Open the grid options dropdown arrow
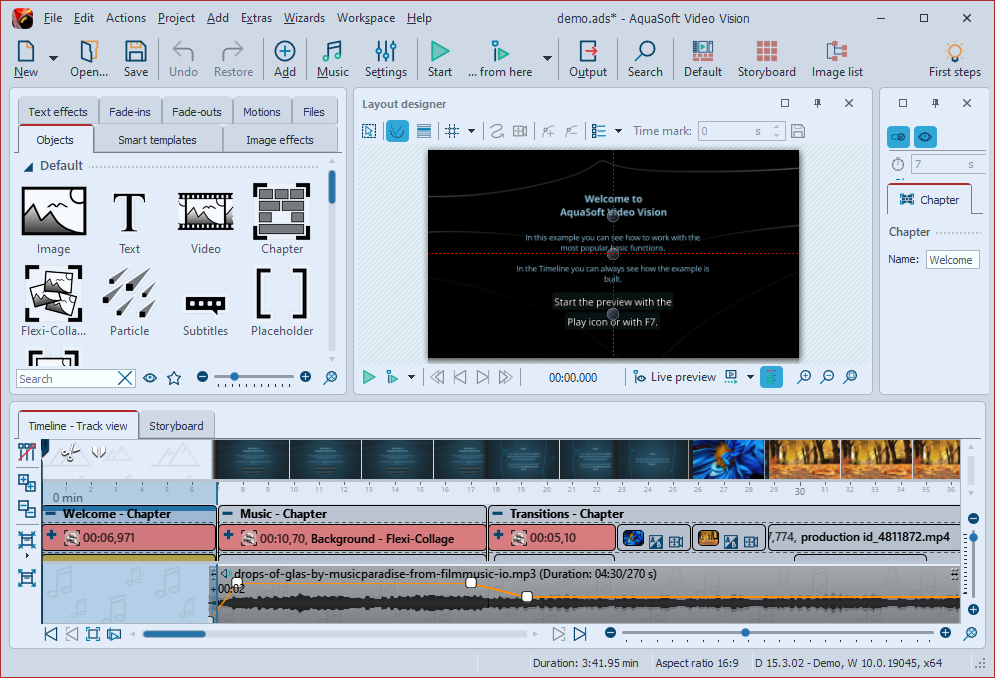 tap(471, 131)
